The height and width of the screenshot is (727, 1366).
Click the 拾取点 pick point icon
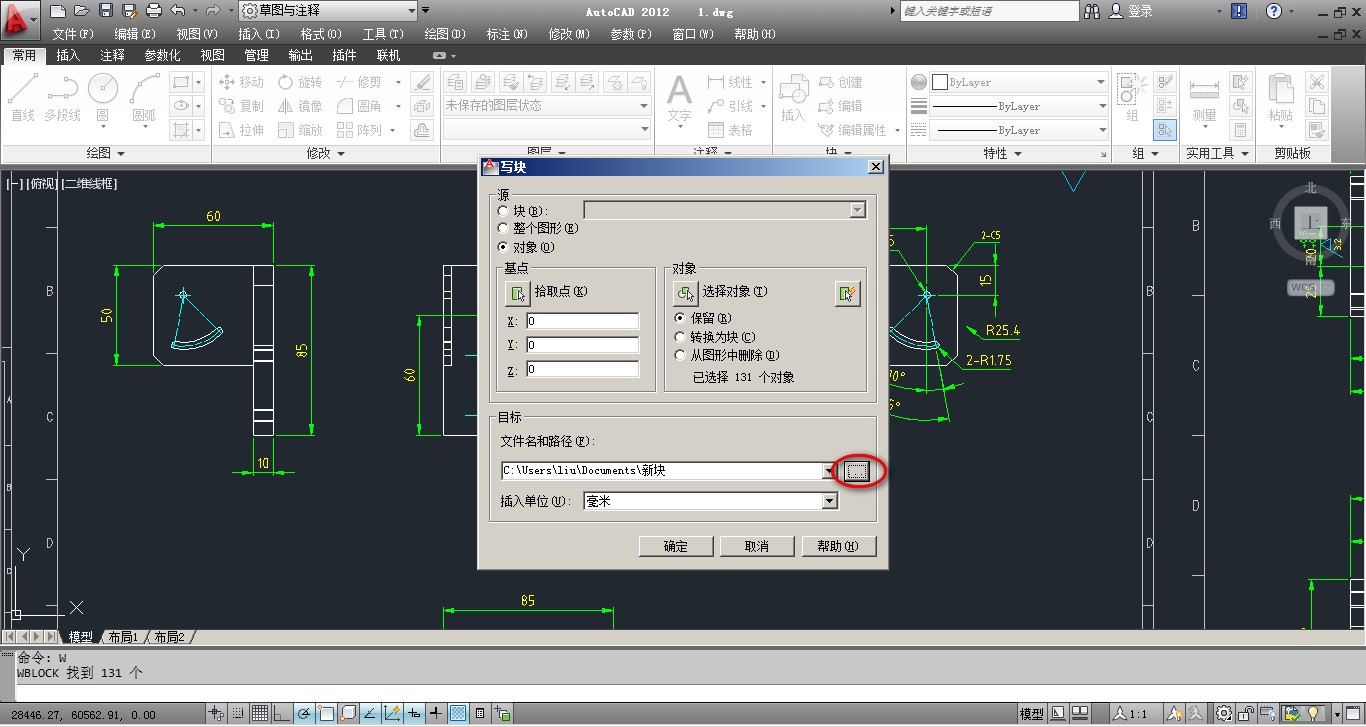(x=517, y=293)
